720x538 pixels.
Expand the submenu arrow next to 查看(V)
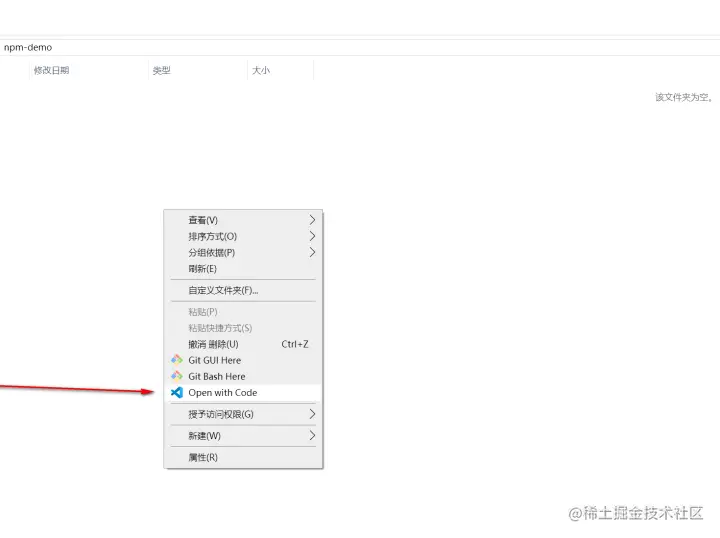(312, 220)
